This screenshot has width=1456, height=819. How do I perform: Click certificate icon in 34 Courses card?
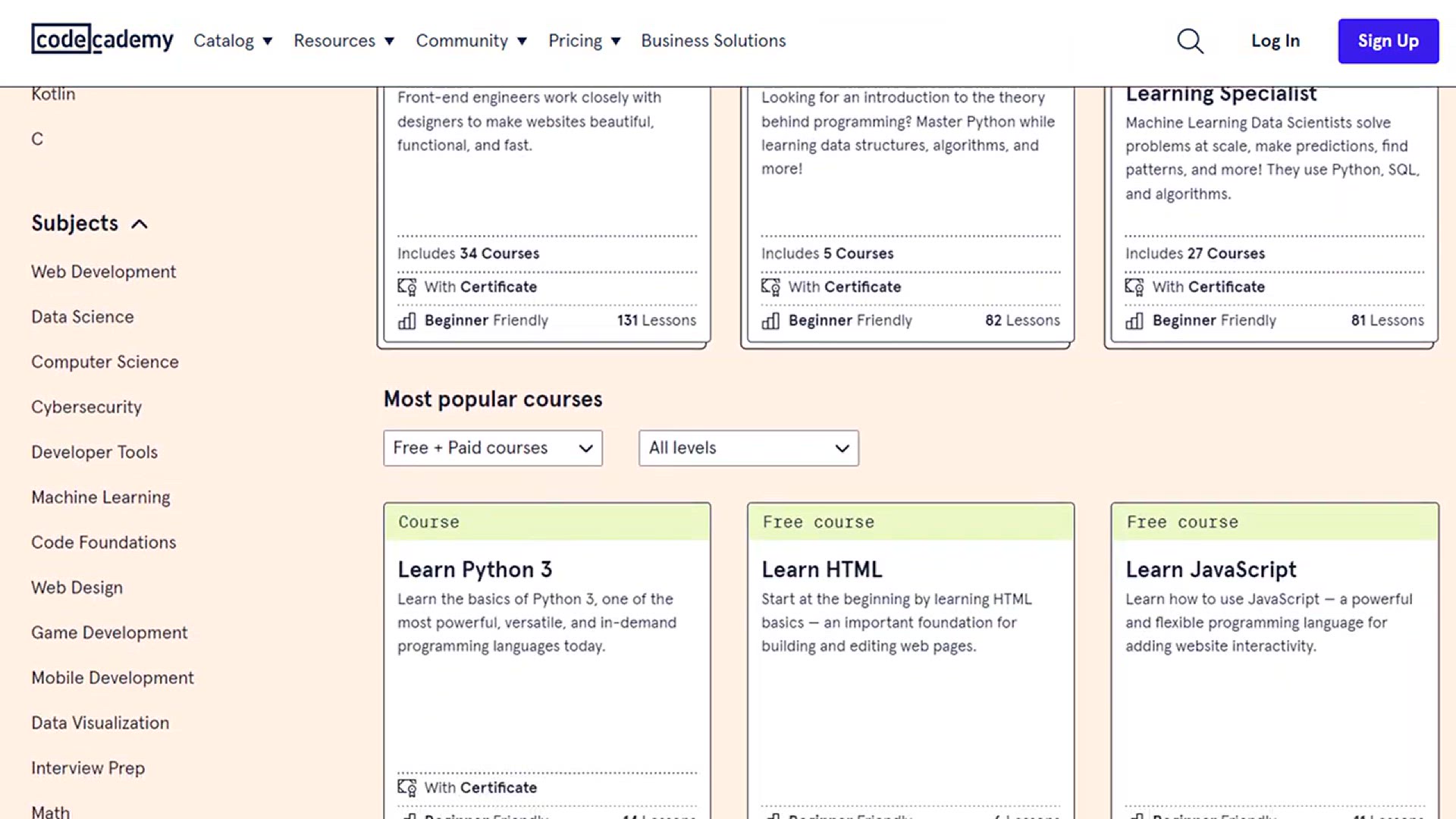[407, 287]
